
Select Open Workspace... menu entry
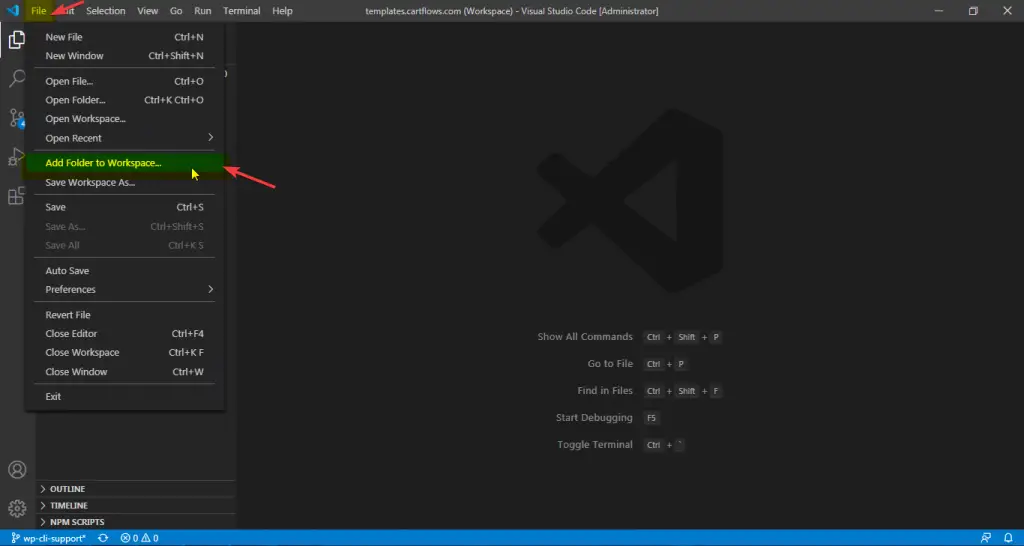coord(124,119)
